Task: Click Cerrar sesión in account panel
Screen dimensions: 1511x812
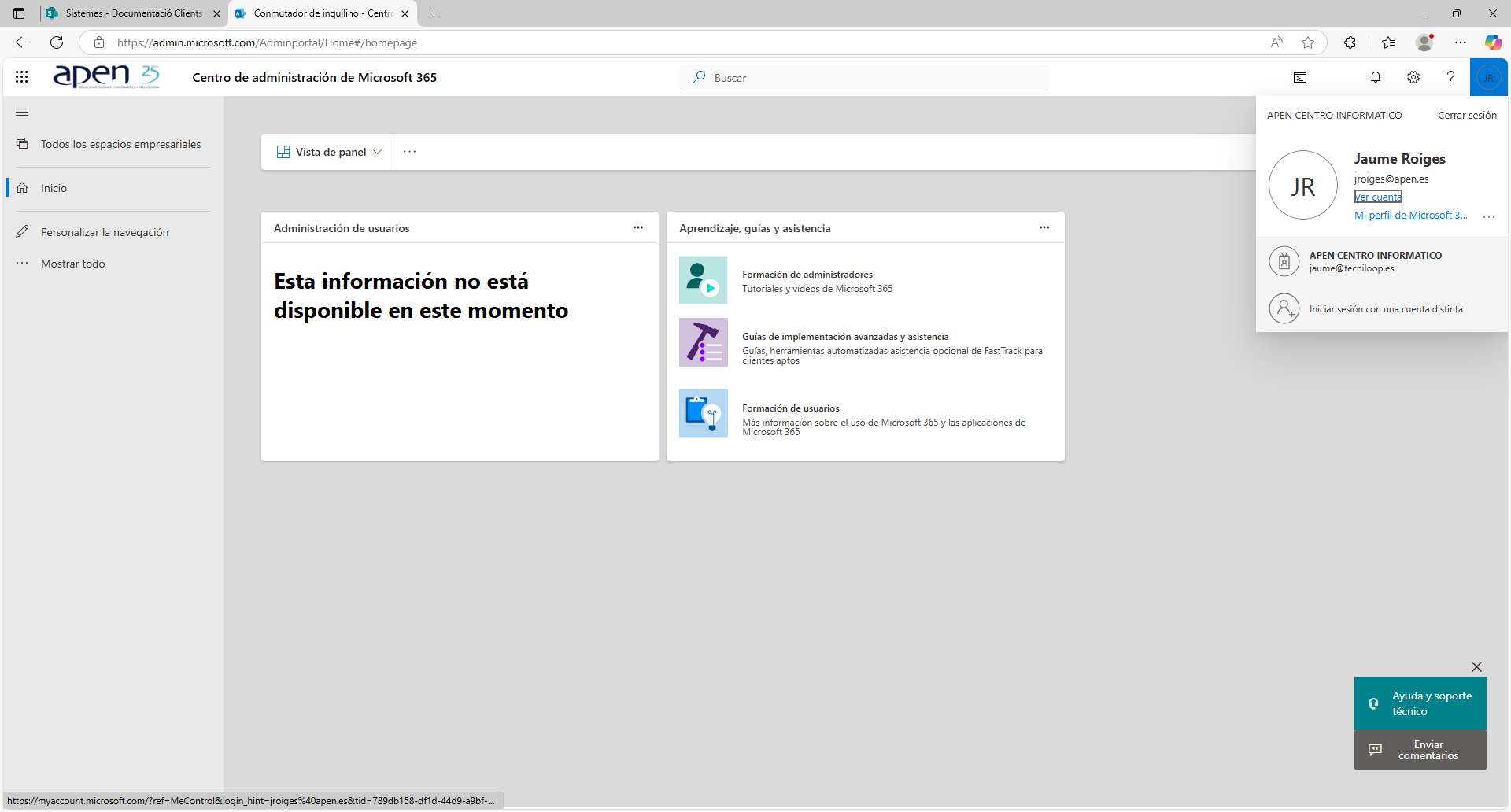Action: click(1467, 115)
